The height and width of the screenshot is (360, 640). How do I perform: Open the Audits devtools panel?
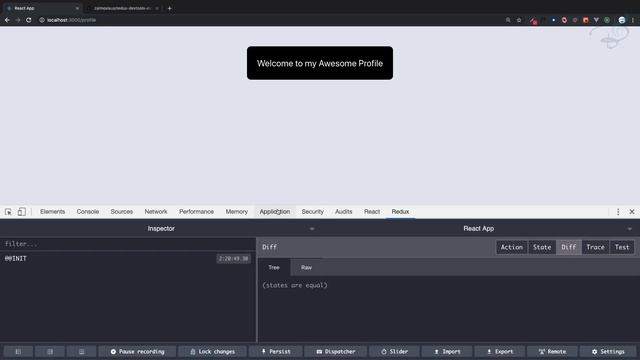pos(344,211)
